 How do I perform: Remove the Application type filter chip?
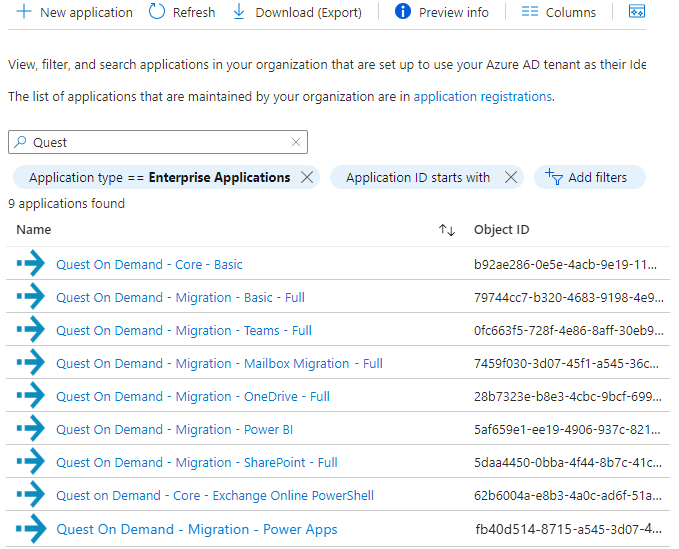coord(307,177)
